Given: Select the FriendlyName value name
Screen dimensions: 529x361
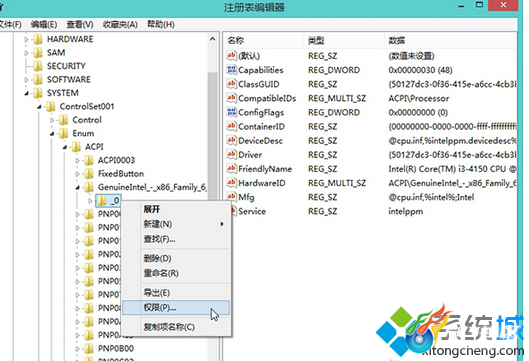Looking at the screenshot, I should click(x=265, y=169).
